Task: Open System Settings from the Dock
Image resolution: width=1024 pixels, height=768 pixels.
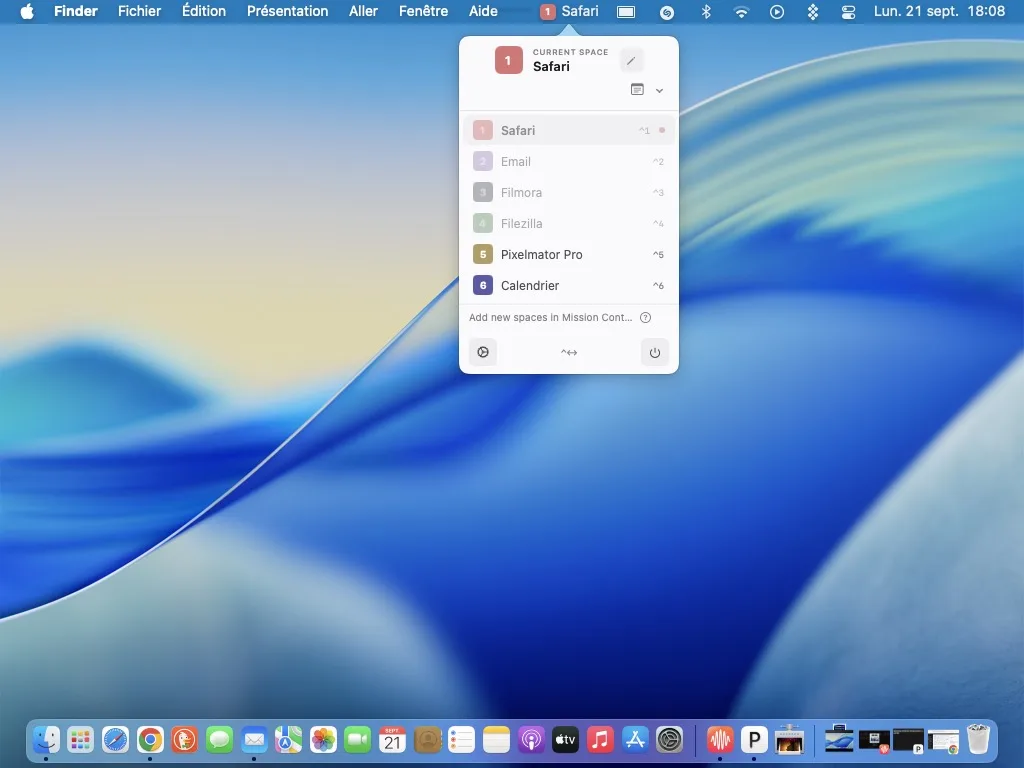Action: click(x=669, y=739)
